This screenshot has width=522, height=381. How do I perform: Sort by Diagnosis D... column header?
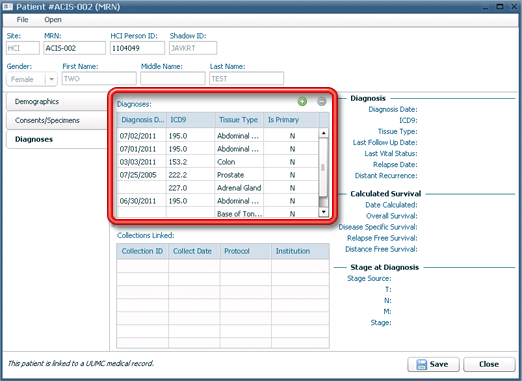coord(142,120)
